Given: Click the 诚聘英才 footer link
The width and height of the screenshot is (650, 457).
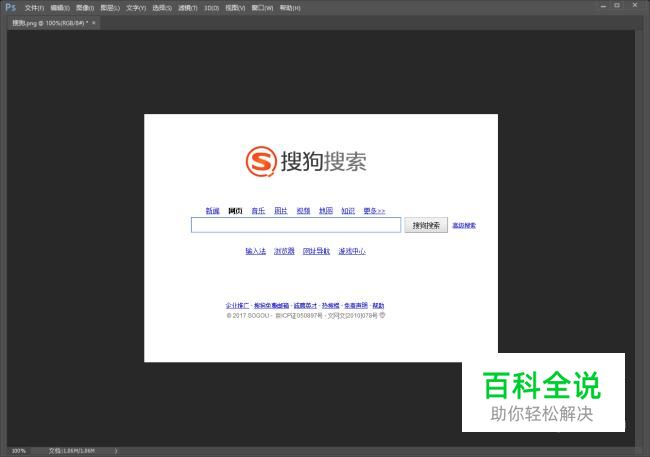Looking at the screenshot, I should tap(306, 306).
